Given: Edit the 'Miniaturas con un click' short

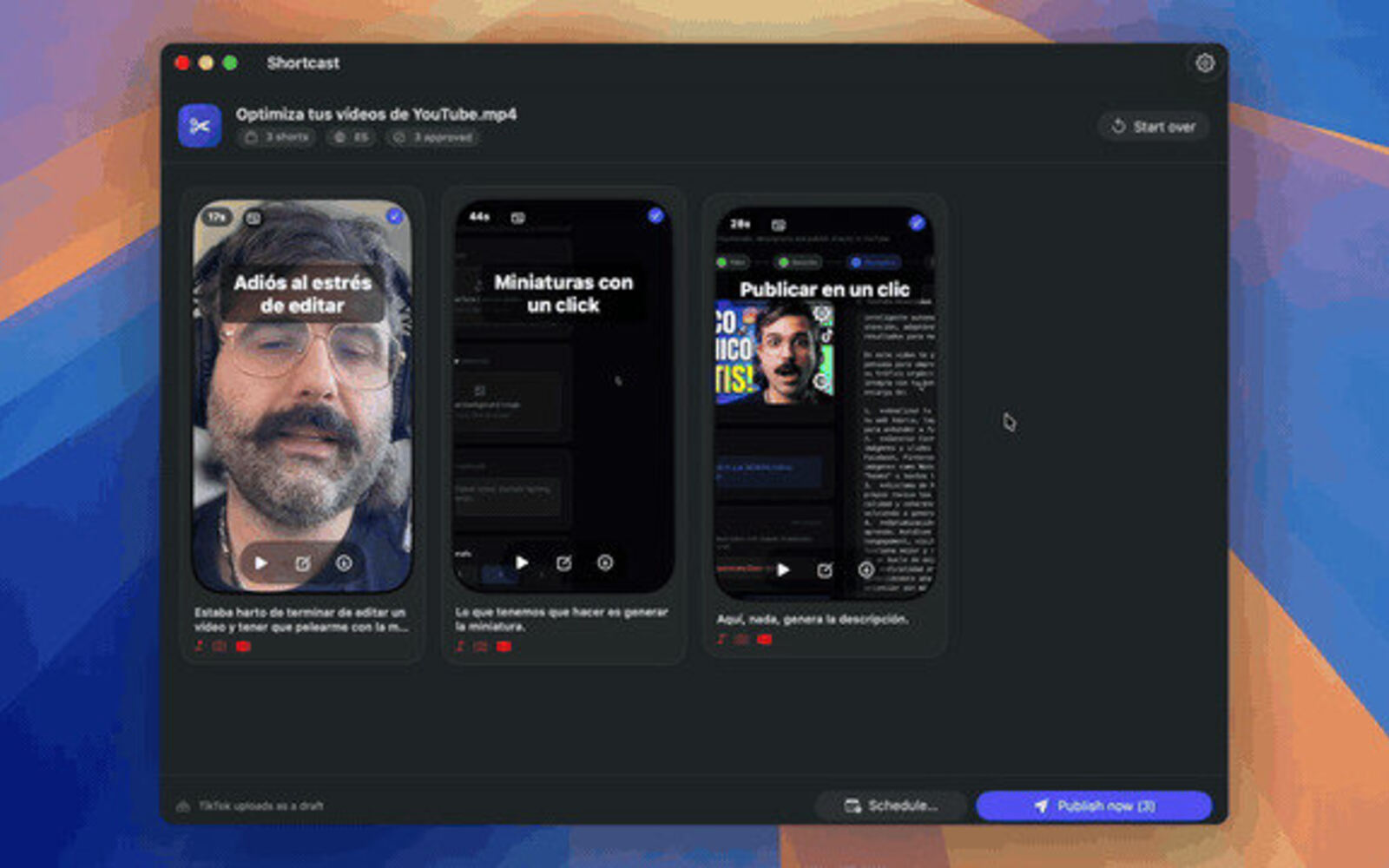Looking at the screenshot, I should coord(563,562).
